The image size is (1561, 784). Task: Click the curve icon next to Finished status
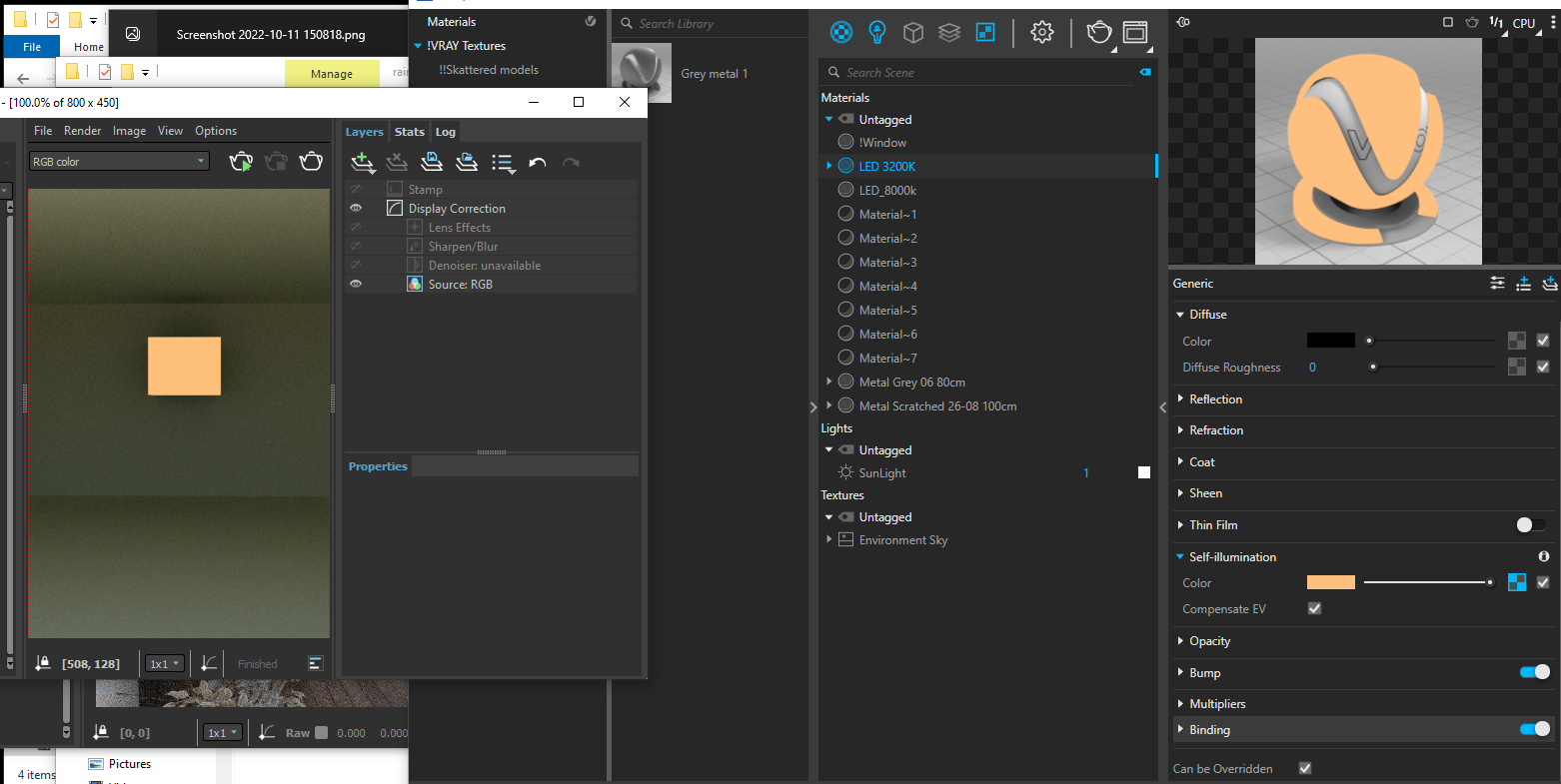point(209,663)
